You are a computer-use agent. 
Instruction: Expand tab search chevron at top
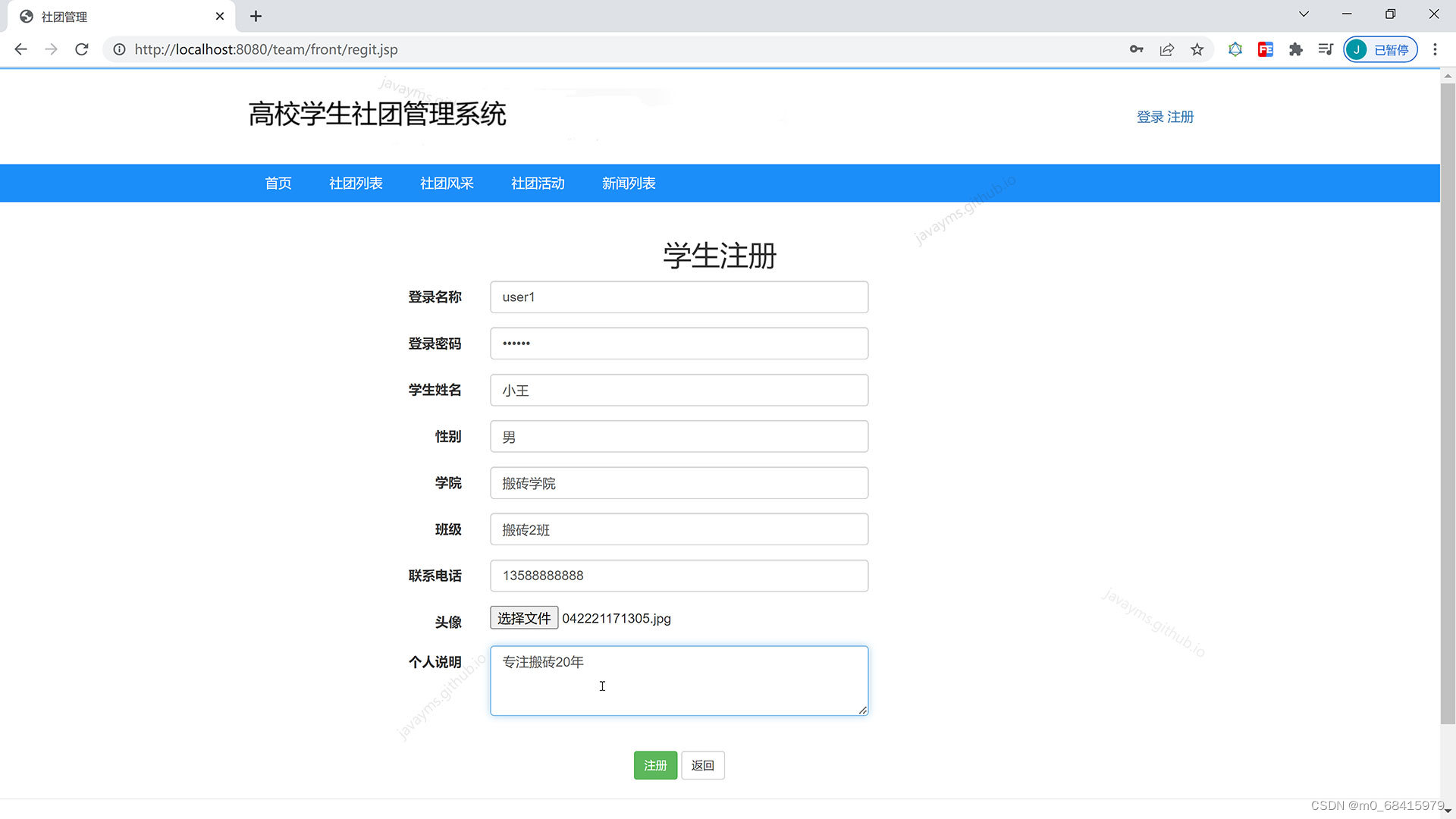coord(1304,14)
